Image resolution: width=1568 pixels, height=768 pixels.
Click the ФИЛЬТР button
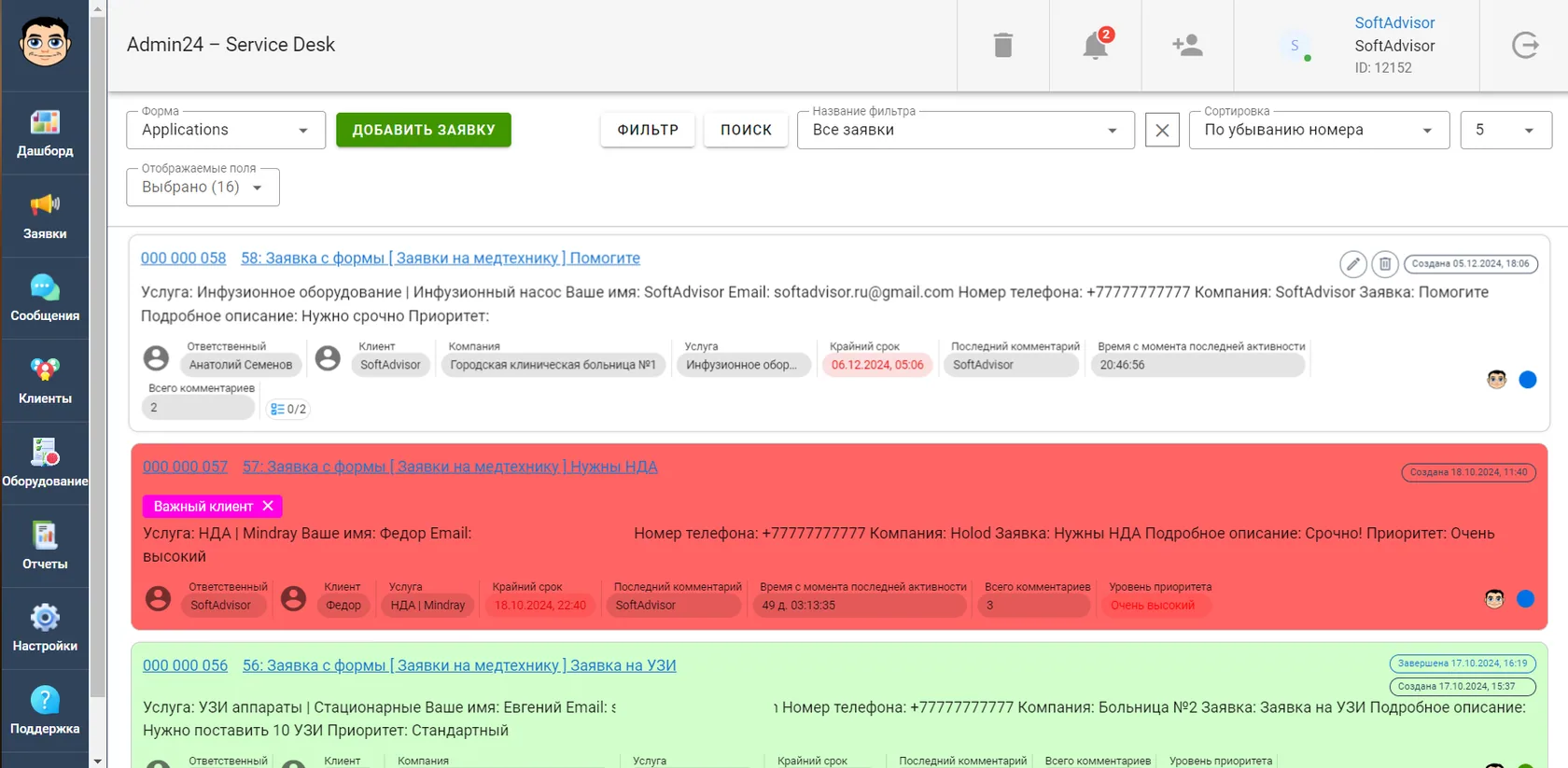(x=648, y=130)
